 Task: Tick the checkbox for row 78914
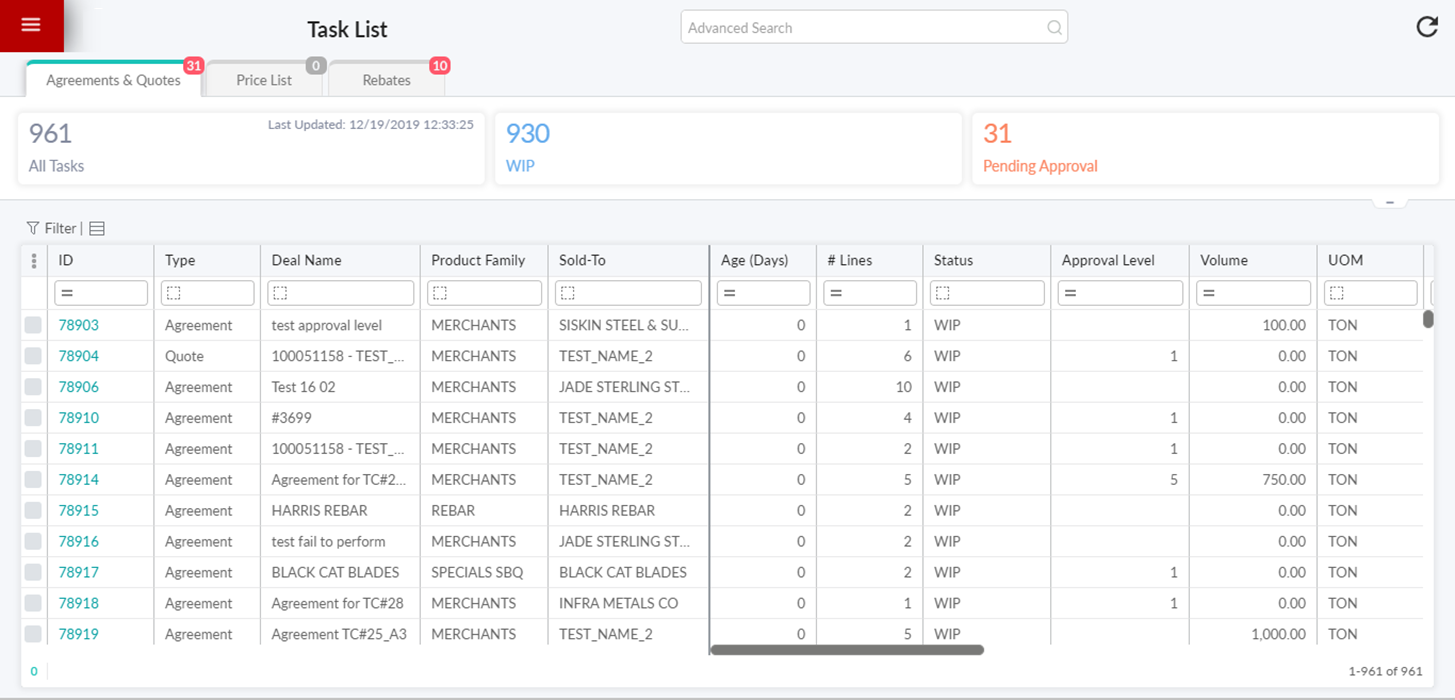coord(34,480)
